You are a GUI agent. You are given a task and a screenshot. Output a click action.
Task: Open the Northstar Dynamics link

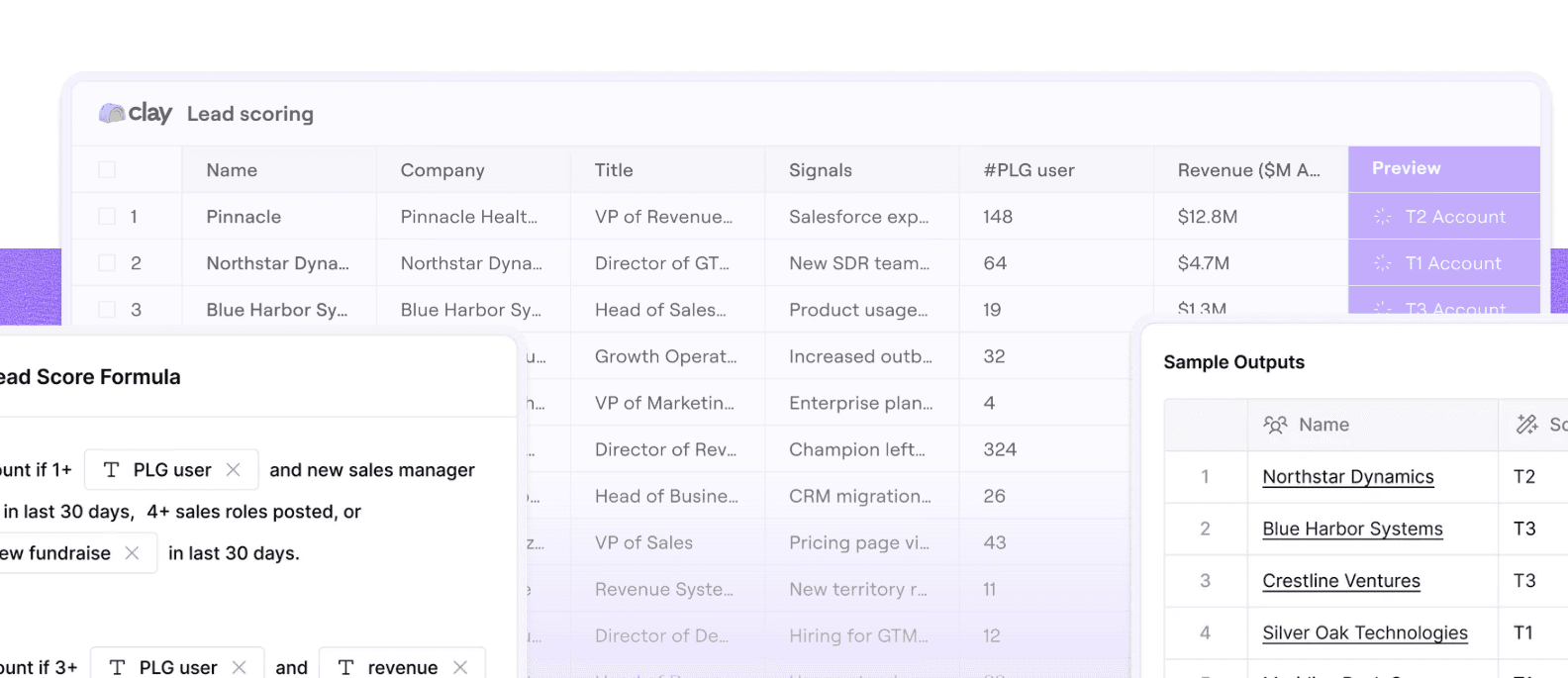1348,477
